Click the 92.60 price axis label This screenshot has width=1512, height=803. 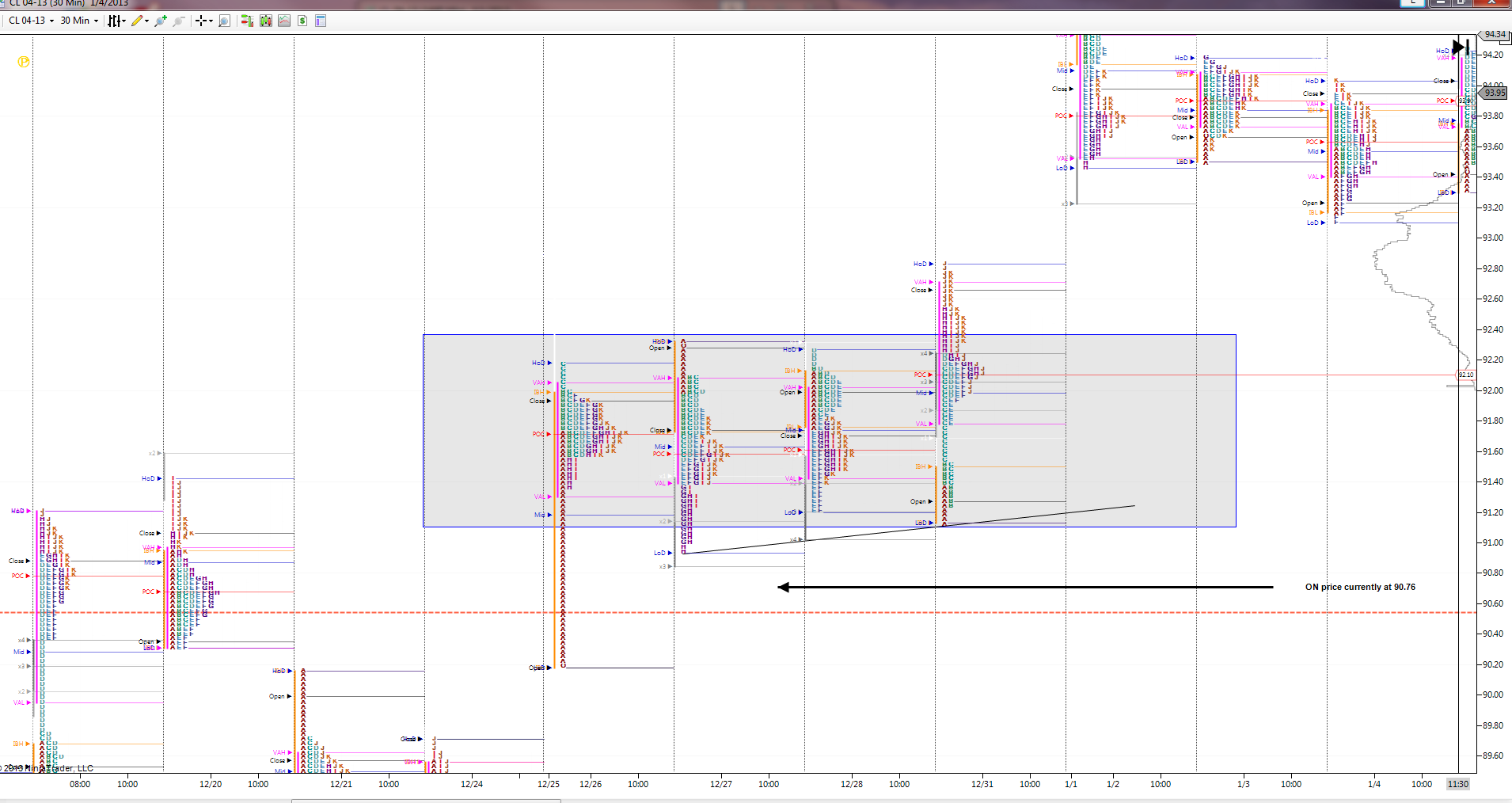(1493, 299)
